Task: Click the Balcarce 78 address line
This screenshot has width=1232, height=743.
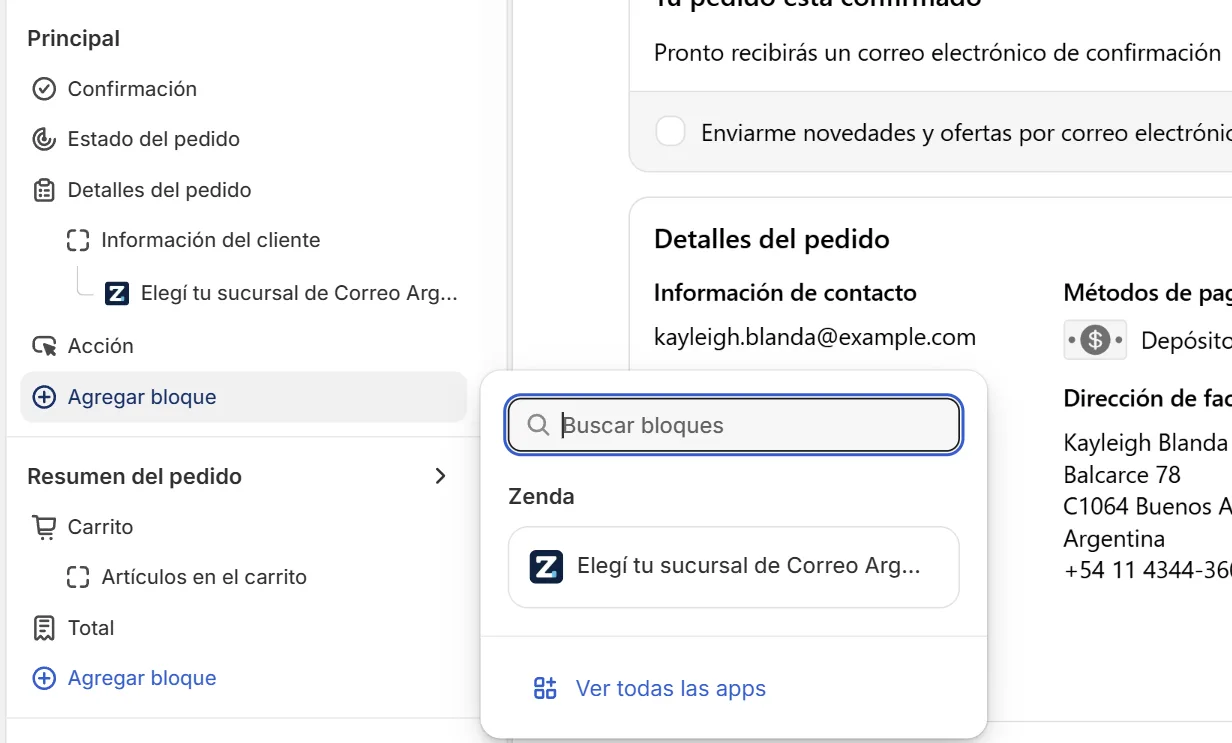Action: (x=1122, y=474)
